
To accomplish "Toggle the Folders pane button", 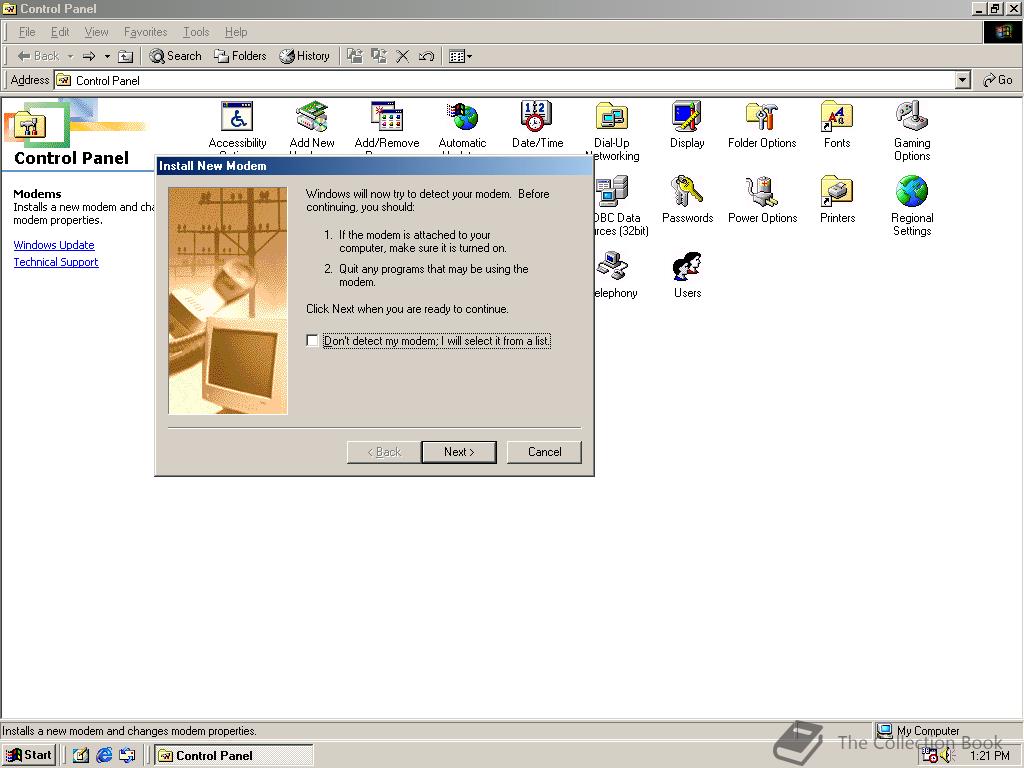I will (x=240, y=56).
